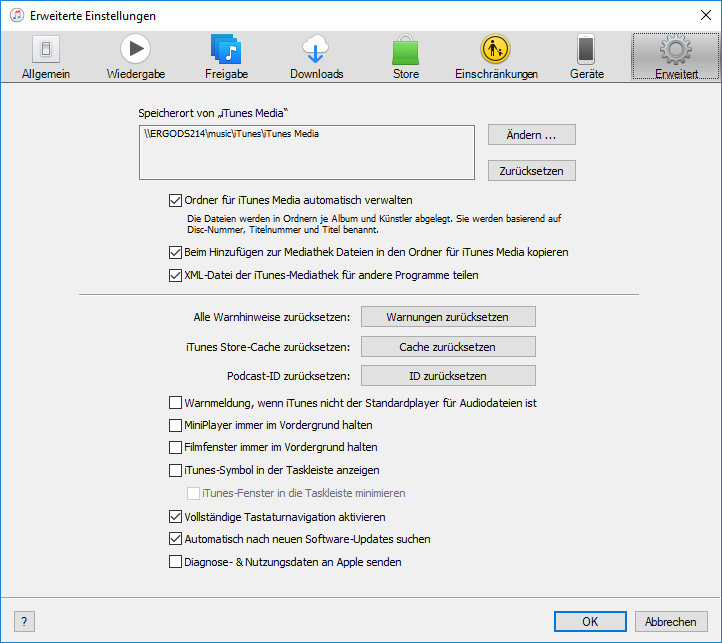The width and height of the screenshot is (722, 643).
Task: Open the Geräte devices pane
Action: [586, 57]
